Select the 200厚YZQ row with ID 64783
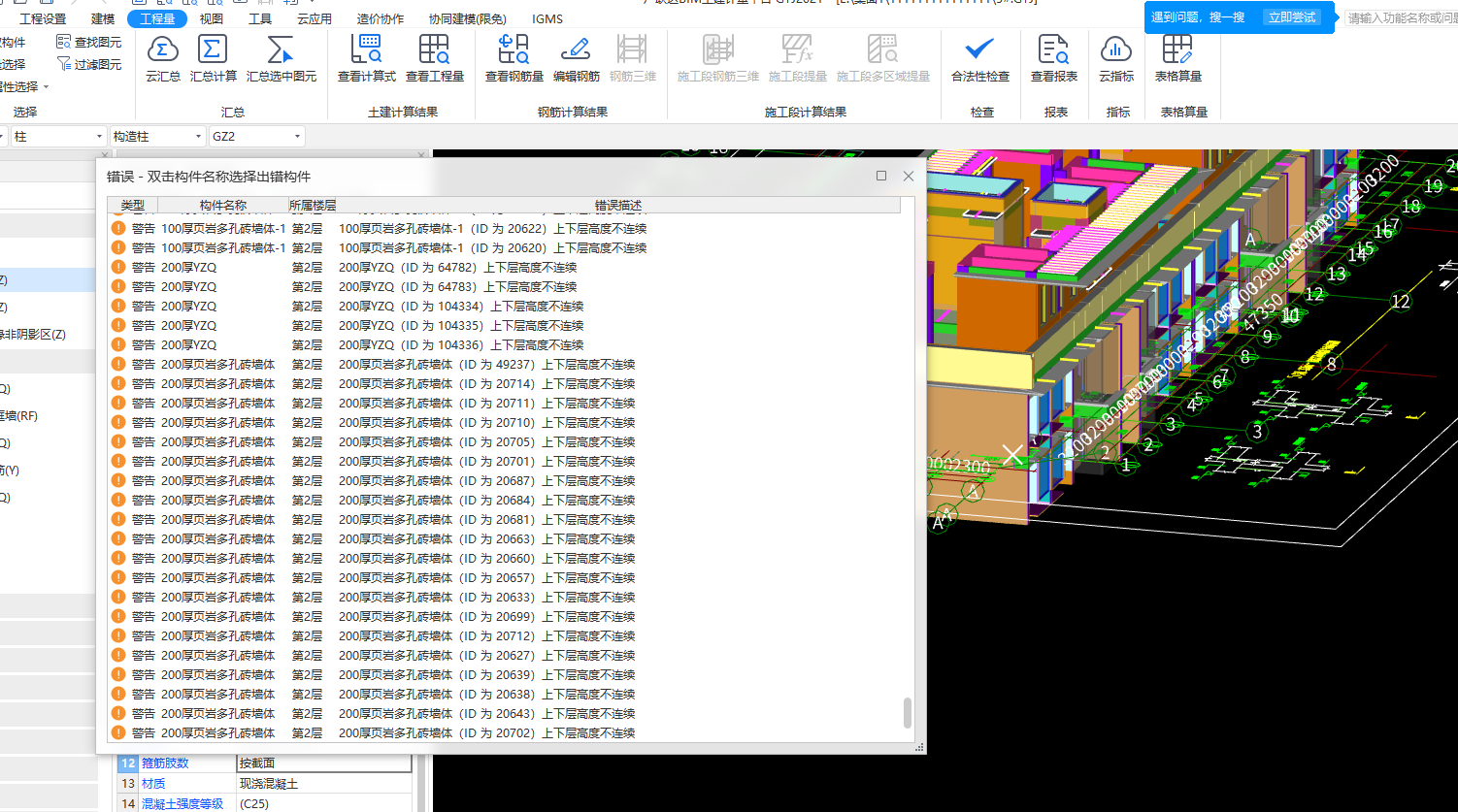1458x812 pixels. click(x=505, y=286)
